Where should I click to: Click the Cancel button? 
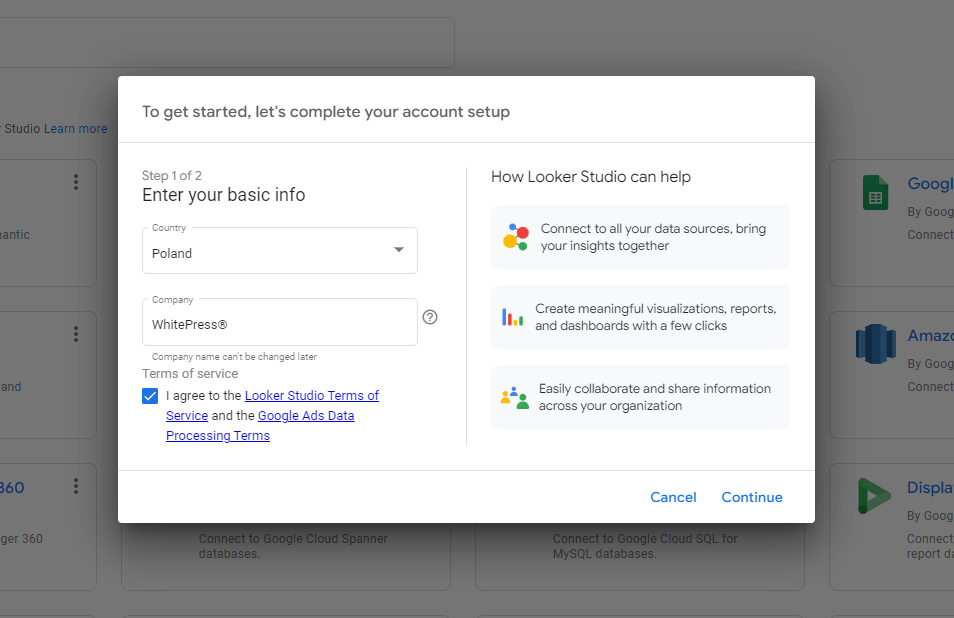[673, 497]
